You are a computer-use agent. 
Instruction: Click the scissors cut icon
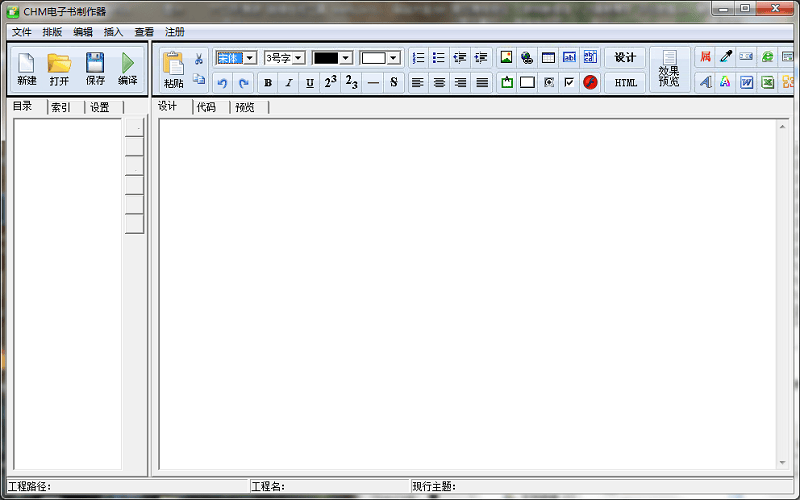pyautogui.click(x=198, y=59)
